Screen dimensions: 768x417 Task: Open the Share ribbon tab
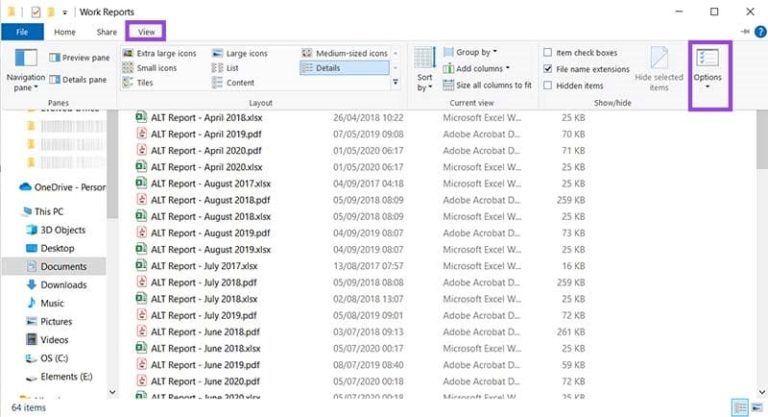pyautogui.click(x=107, y=32)
